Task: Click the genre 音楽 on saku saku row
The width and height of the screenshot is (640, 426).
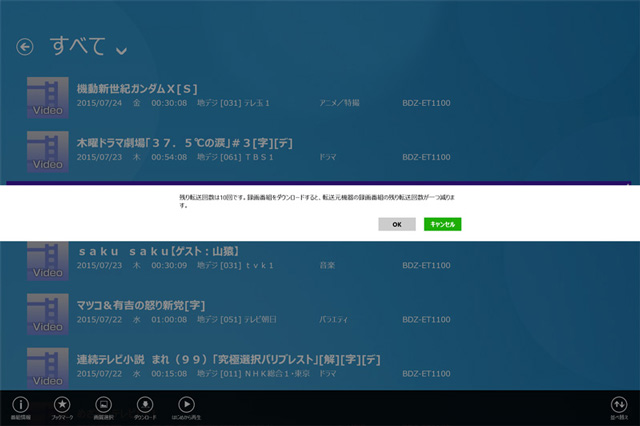Action: pos(327,265)
